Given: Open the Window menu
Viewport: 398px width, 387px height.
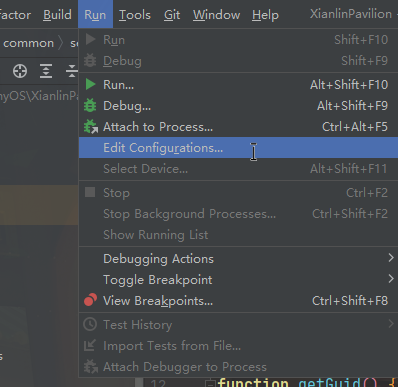Looking at the screenshot, I should 216,15.
